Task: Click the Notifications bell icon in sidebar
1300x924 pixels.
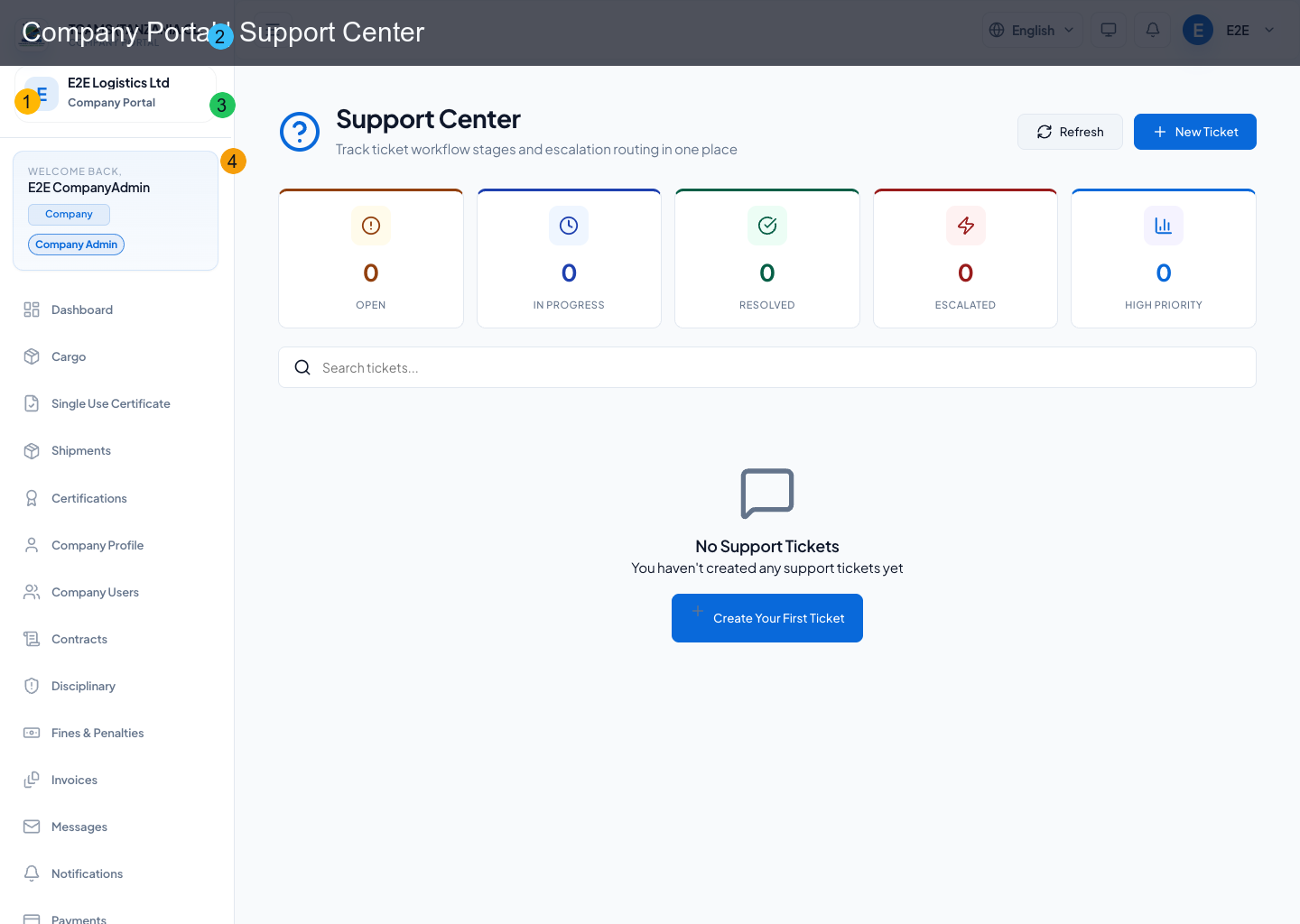Action: point(32,873)
